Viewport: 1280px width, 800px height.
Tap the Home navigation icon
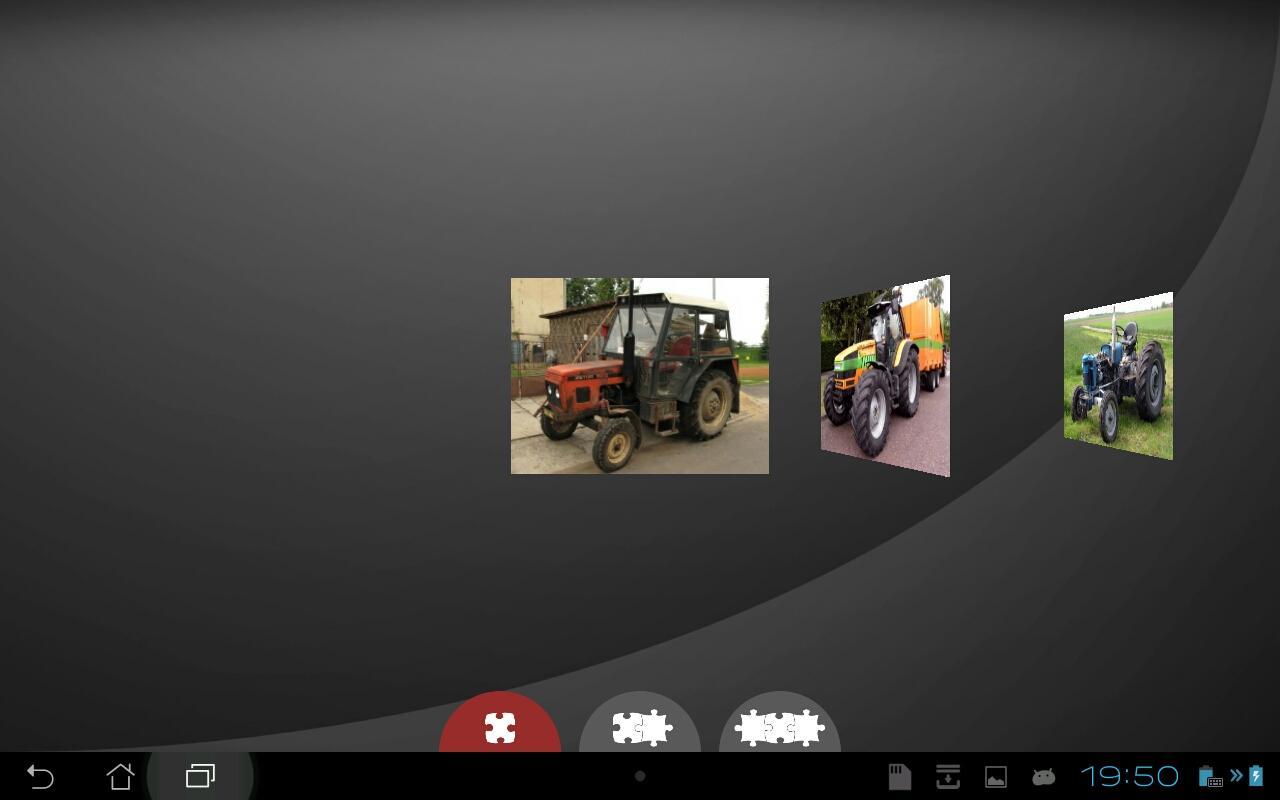point(120,776)
